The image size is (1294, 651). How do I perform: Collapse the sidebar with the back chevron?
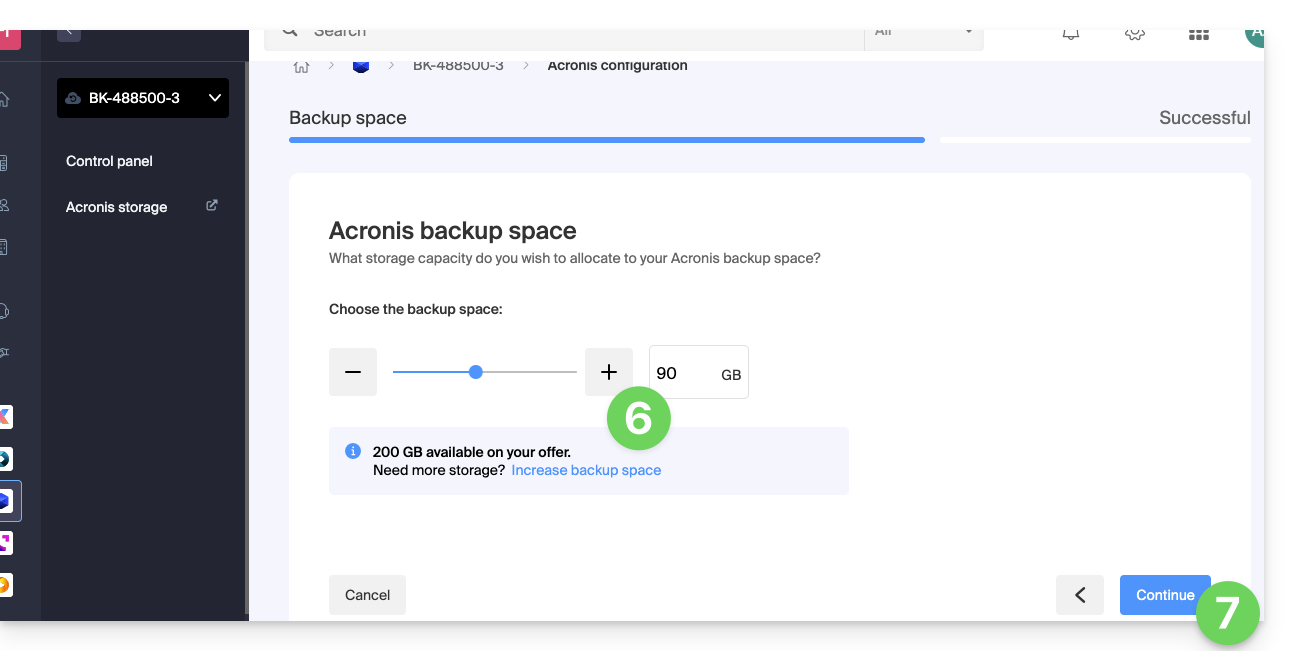coord(68,32)
